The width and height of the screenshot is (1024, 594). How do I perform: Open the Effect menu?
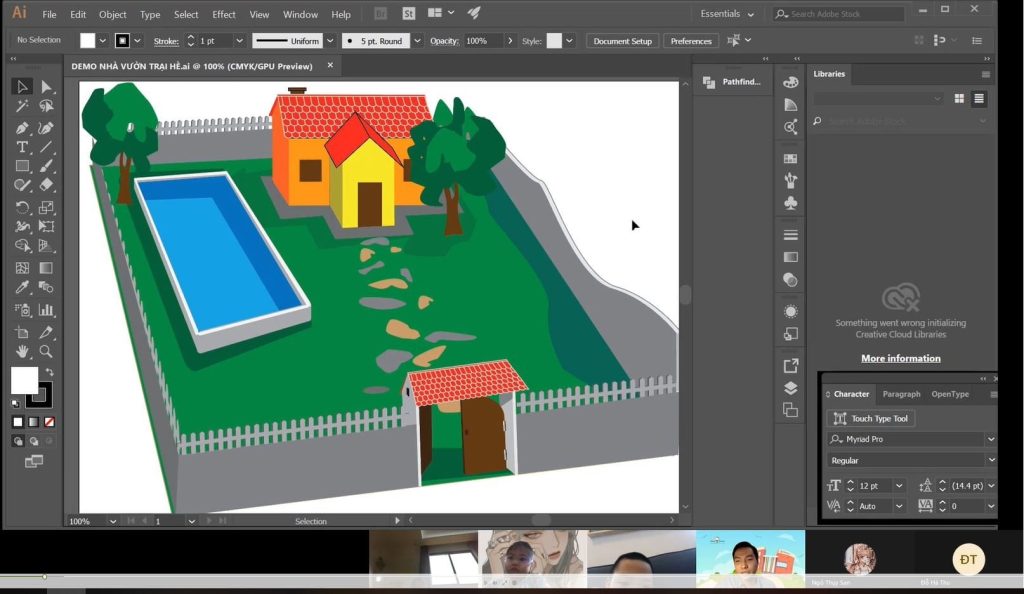click(224, 15)
